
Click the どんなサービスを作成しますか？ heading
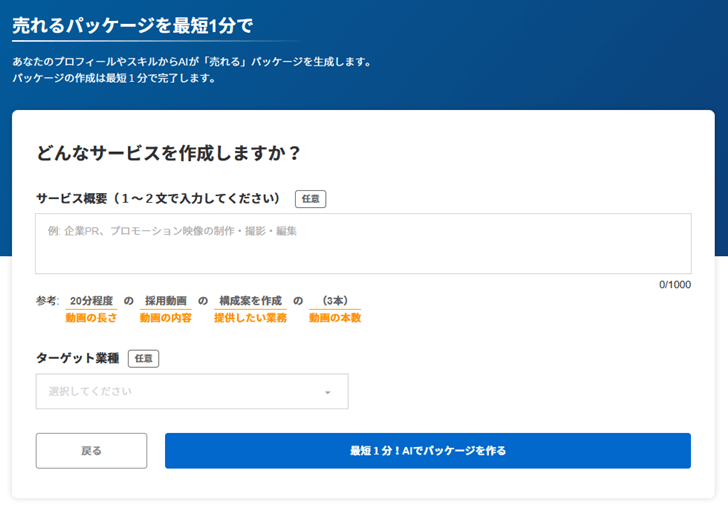[x=168, y=153]
